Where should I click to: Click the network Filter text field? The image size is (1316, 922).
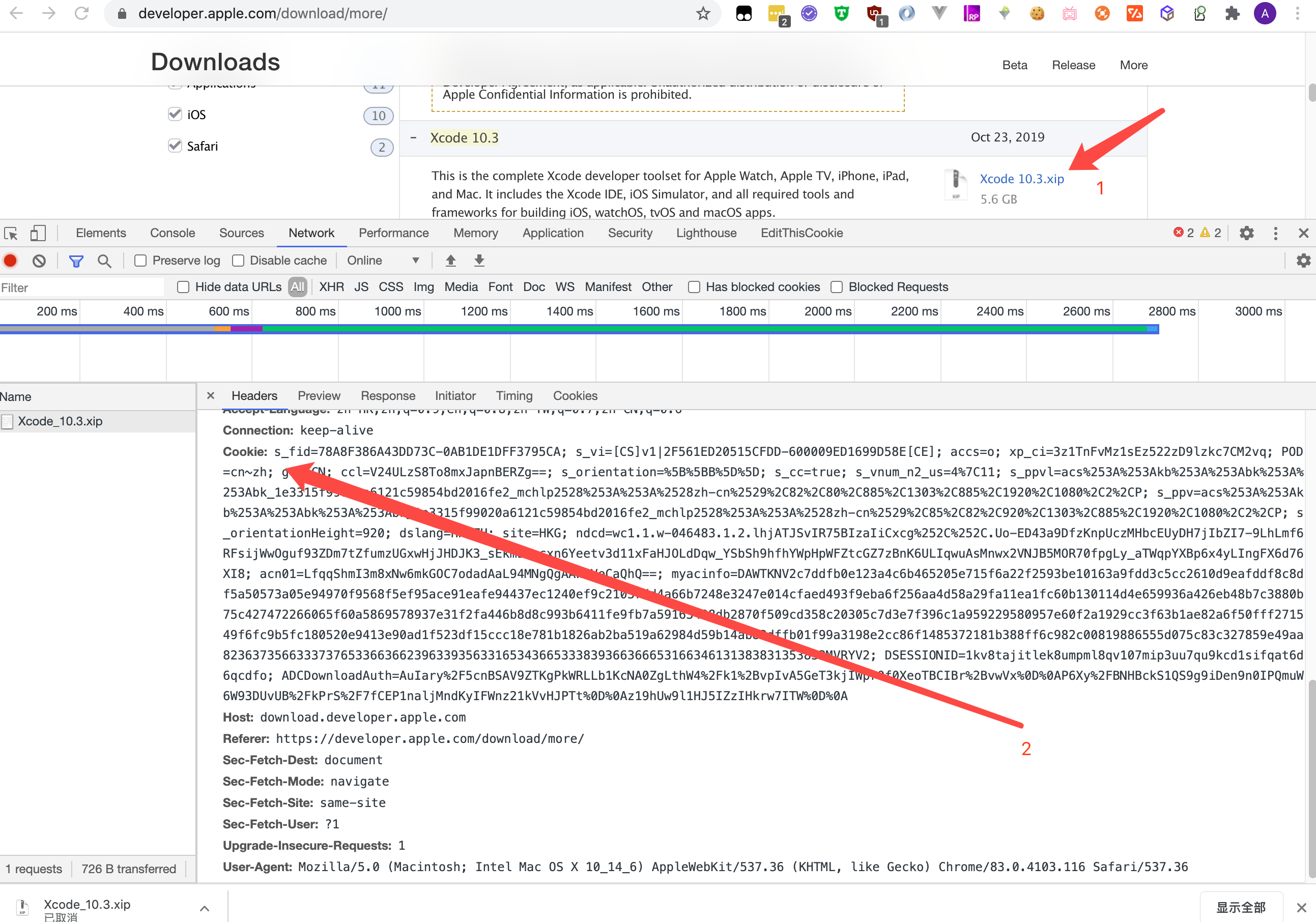[81, 287]
